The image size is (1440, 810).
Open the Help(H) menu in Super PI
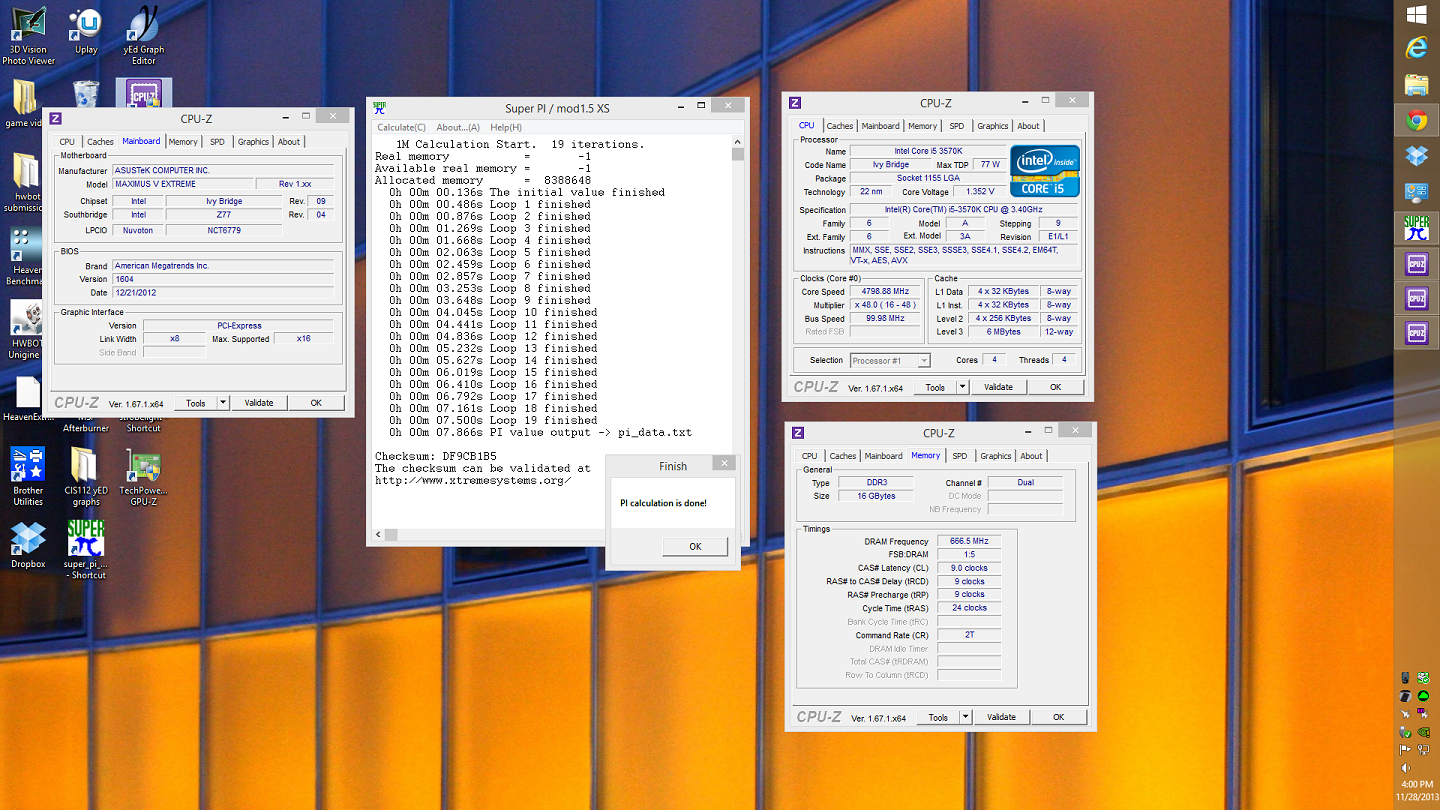pyautogui.click(x=506, y=127)
